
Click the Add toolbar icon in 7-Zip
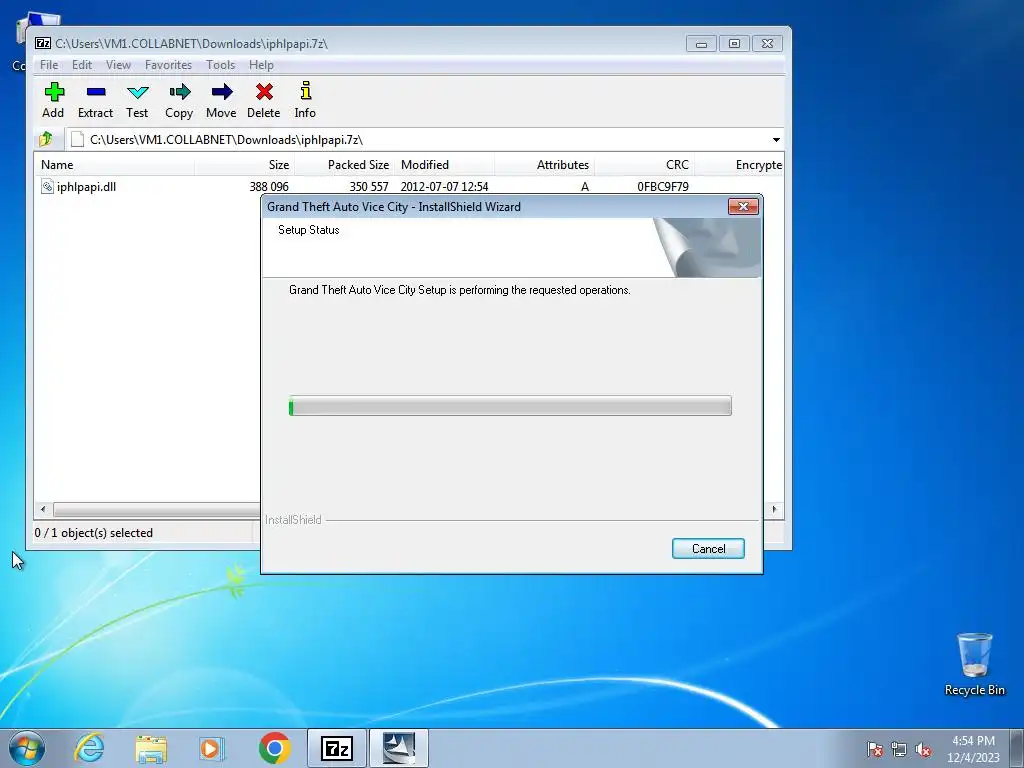pos(54,100)
